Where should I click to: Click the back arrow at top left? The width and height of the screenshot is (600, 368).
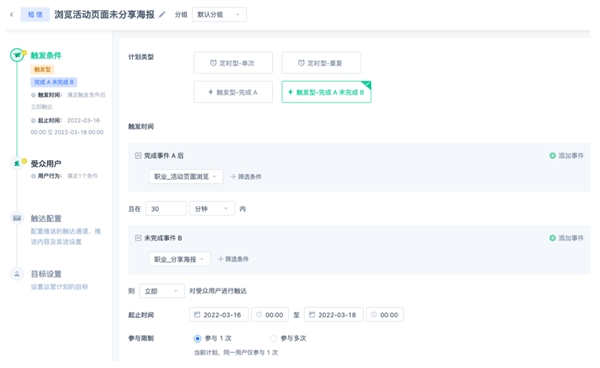click(11, 15)
